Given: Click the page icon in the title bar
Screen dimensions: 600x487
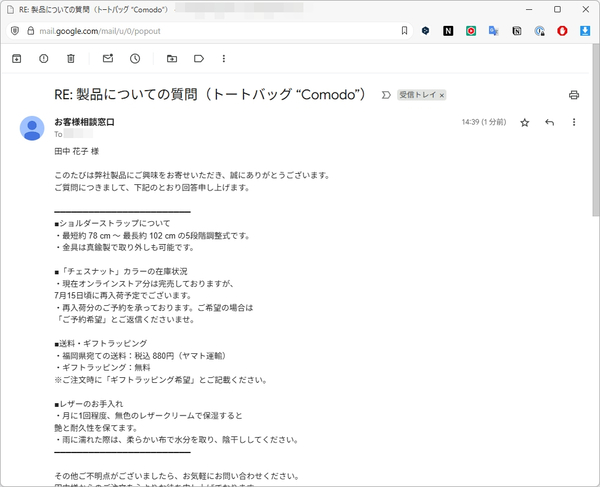Looking at the screenshot, I should click(x=11, y=10).
